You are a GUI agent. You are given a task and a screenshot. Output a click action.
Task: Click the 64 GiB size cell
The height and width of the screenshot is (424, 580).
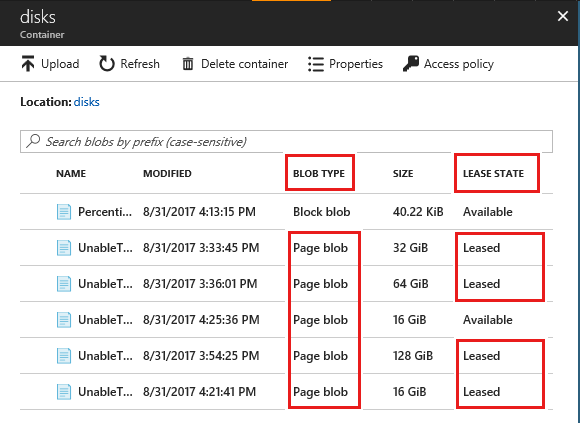point(411,284)
